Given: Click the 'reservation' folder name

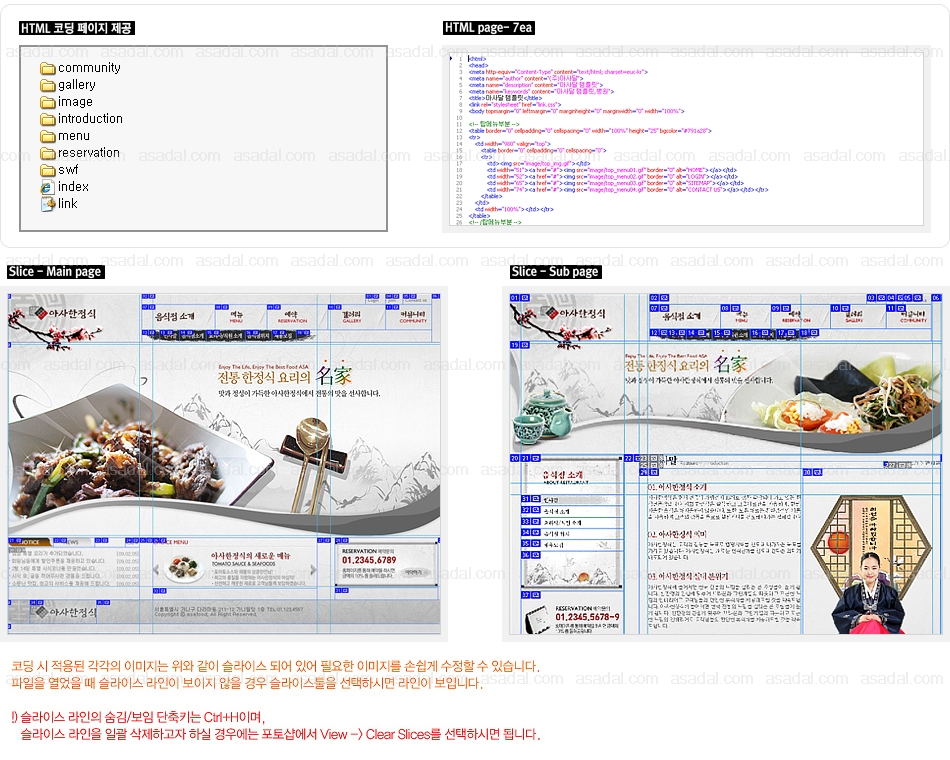Looking at the screenshot, I should coord(89,153).
